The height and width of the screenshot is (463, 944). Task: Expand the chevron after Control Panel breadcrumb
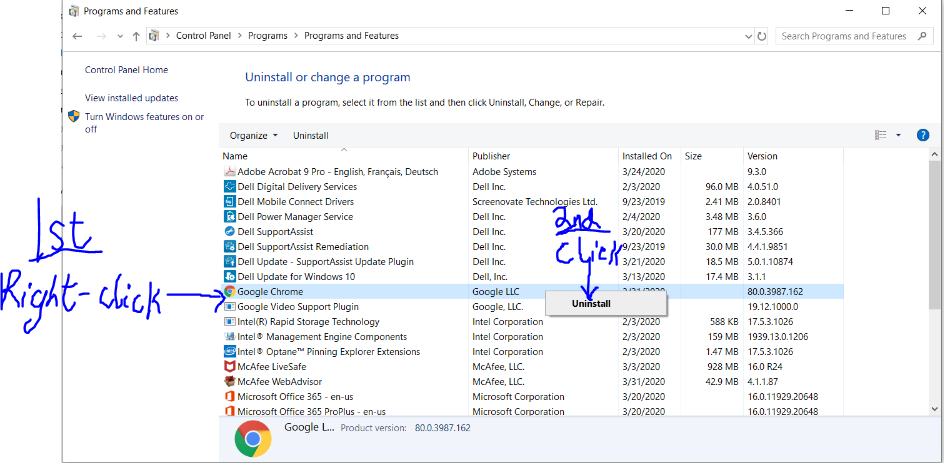click(240, 36)
